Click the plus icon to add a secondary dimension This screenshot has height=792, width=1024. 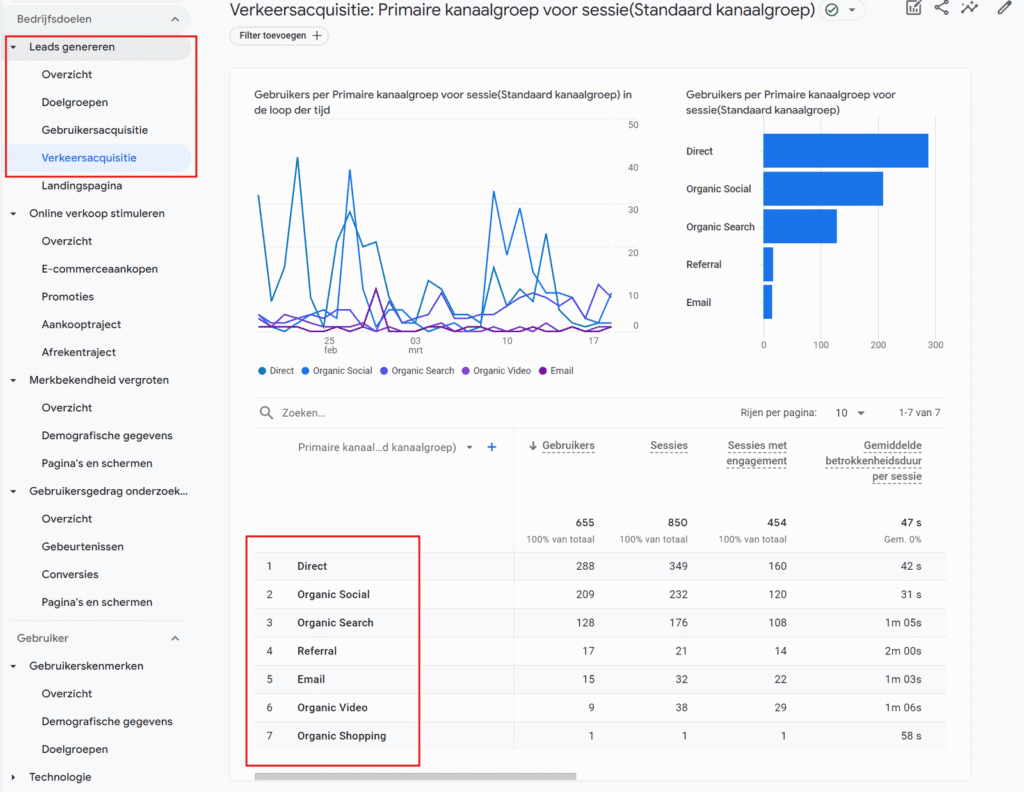coord(491,448)
